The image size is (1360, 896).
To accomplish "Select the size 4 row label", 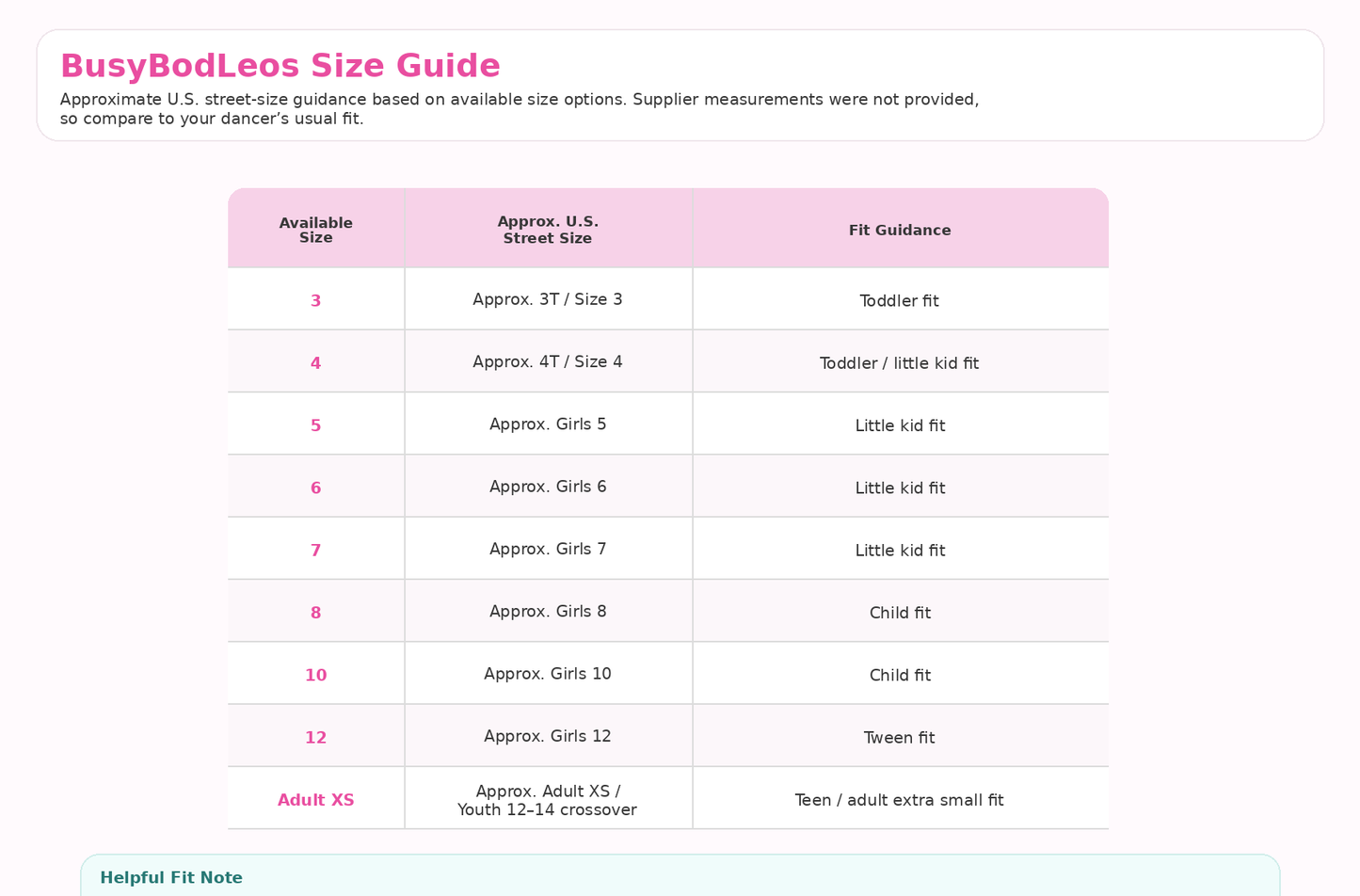I will pyautogui.click(x=315, y=363).
